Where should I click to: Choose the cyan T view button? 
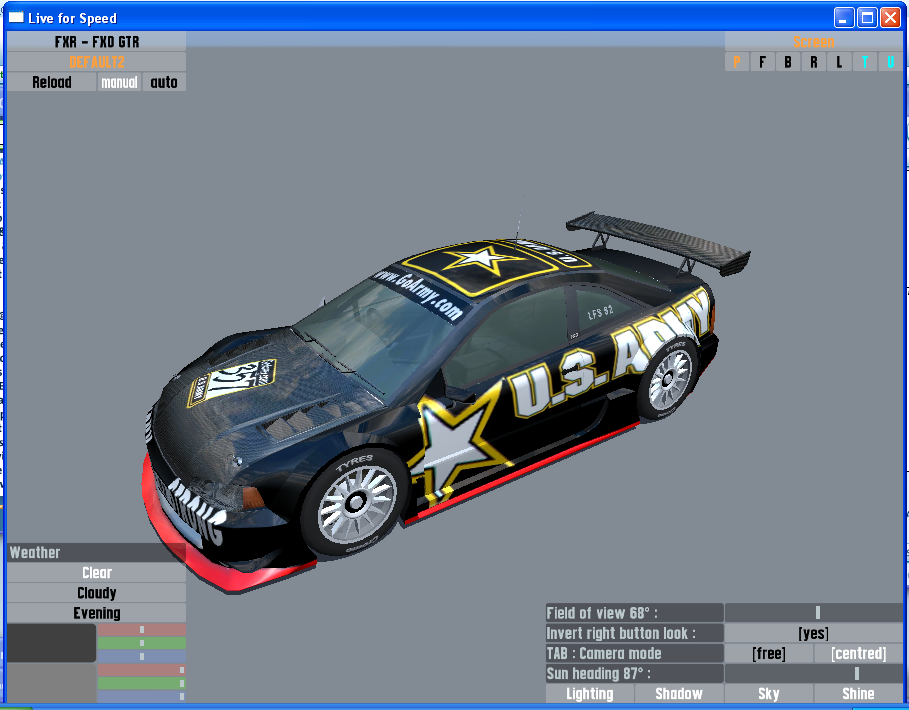pyautogui.click(x=864, y=62)
